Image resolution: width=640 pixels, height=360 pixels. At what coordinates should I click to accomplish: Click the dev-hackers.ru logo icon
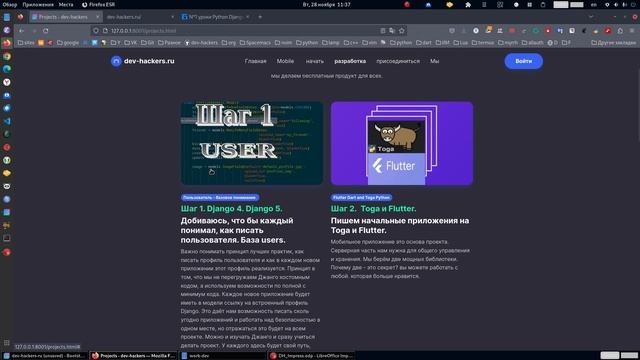pos(116,61)
